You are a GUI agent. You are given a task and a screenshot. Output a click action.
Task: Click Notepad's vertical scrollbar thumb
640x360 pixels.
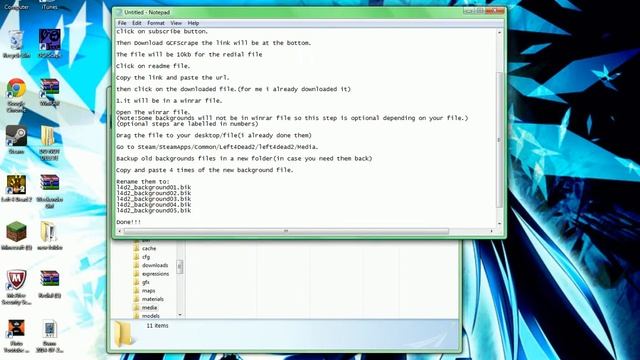pos(499,140)
